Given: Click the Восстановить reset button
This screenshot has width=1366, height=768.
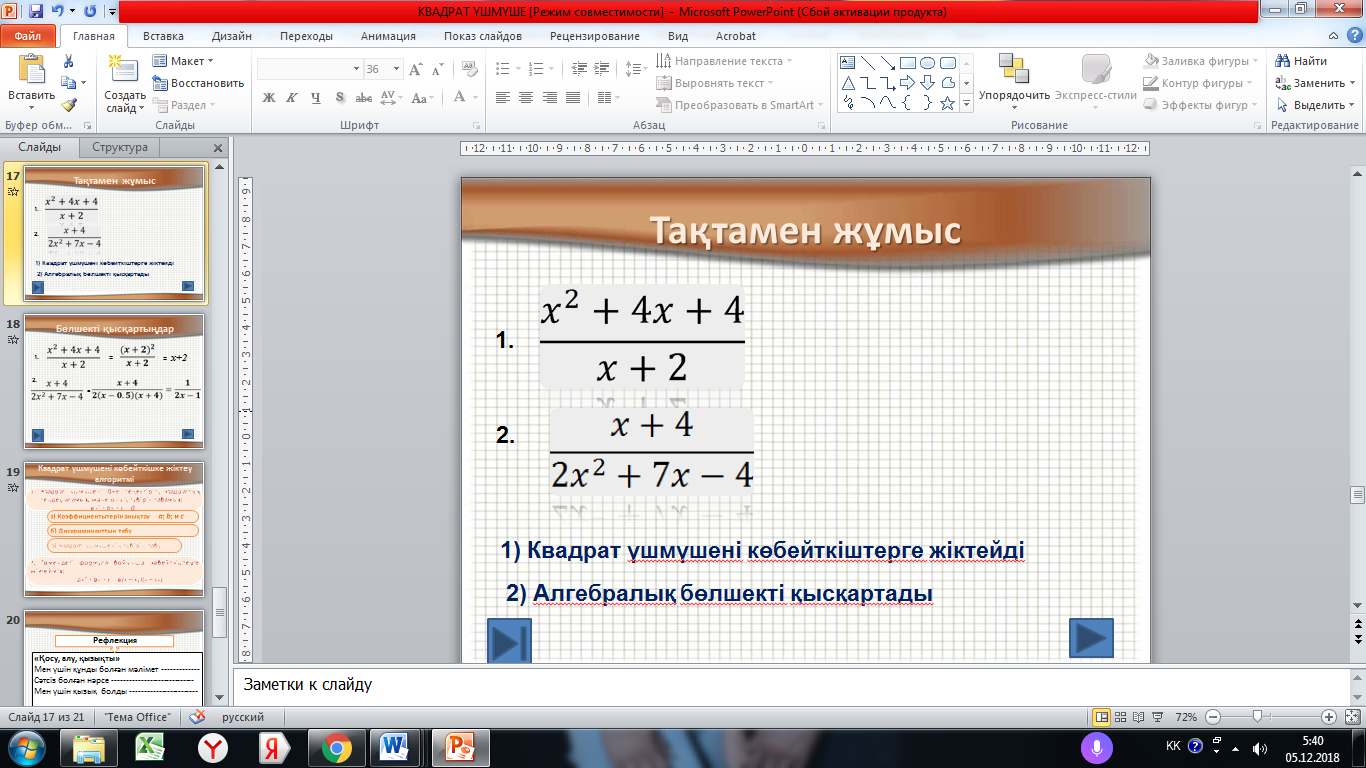Looking at the screenshot, I should (199, 83).
